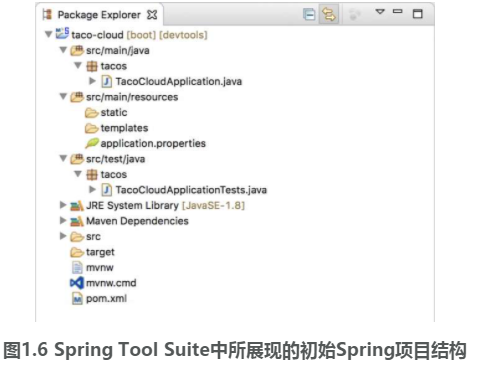Collapse the src/main/java source folder
This screenshot has height=368, width=482.
[x=63, y=50]
